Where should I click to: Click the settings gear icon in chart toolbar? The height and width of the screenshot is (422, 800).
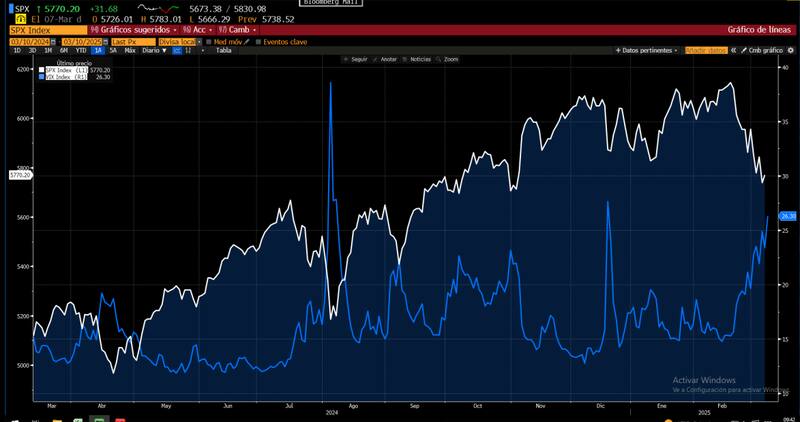790,50
